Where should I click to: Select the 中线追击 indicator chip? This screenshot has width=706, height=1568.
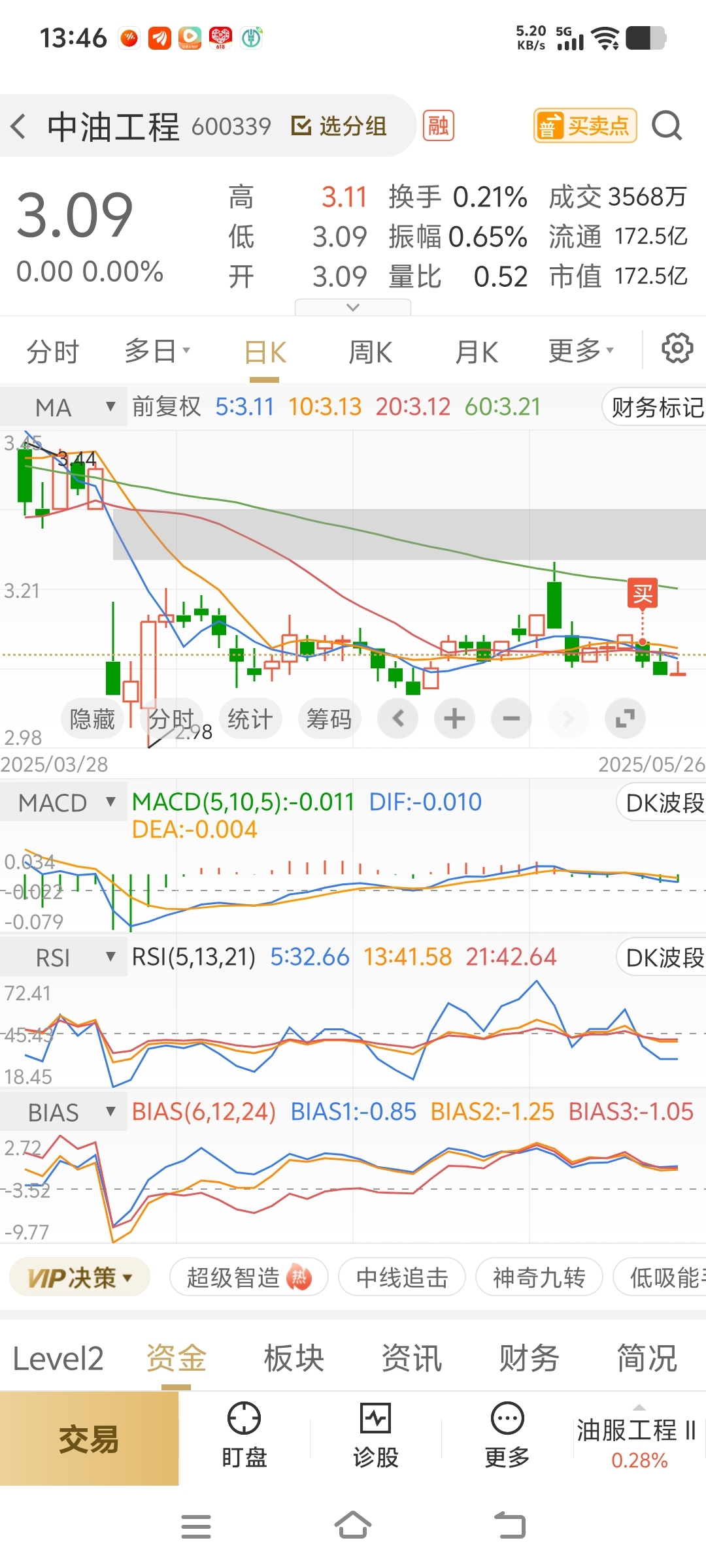tap(402, 1277)
